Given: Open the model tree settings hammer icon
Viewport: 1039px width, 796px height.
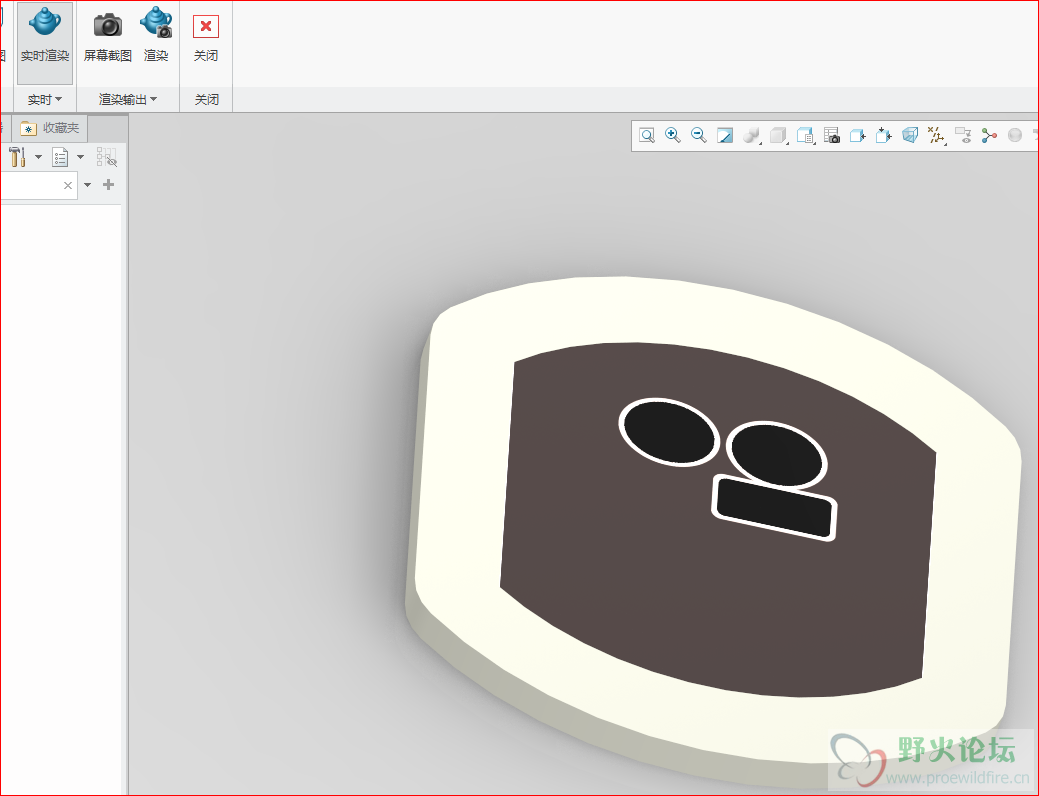Looking at the screenshot, I should 17,157.
